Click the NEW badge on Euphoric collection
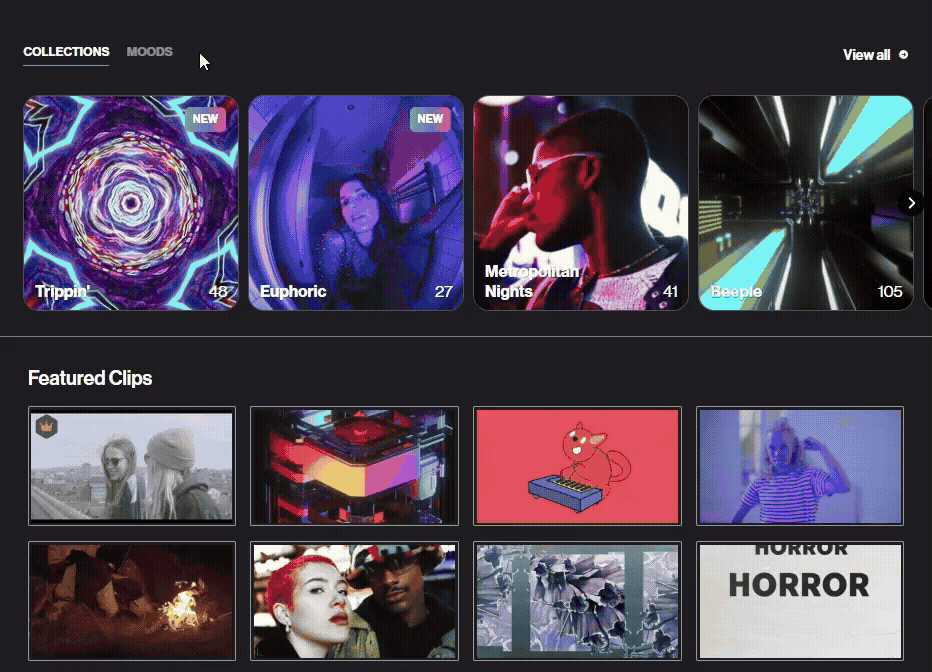 click(430, 119)
